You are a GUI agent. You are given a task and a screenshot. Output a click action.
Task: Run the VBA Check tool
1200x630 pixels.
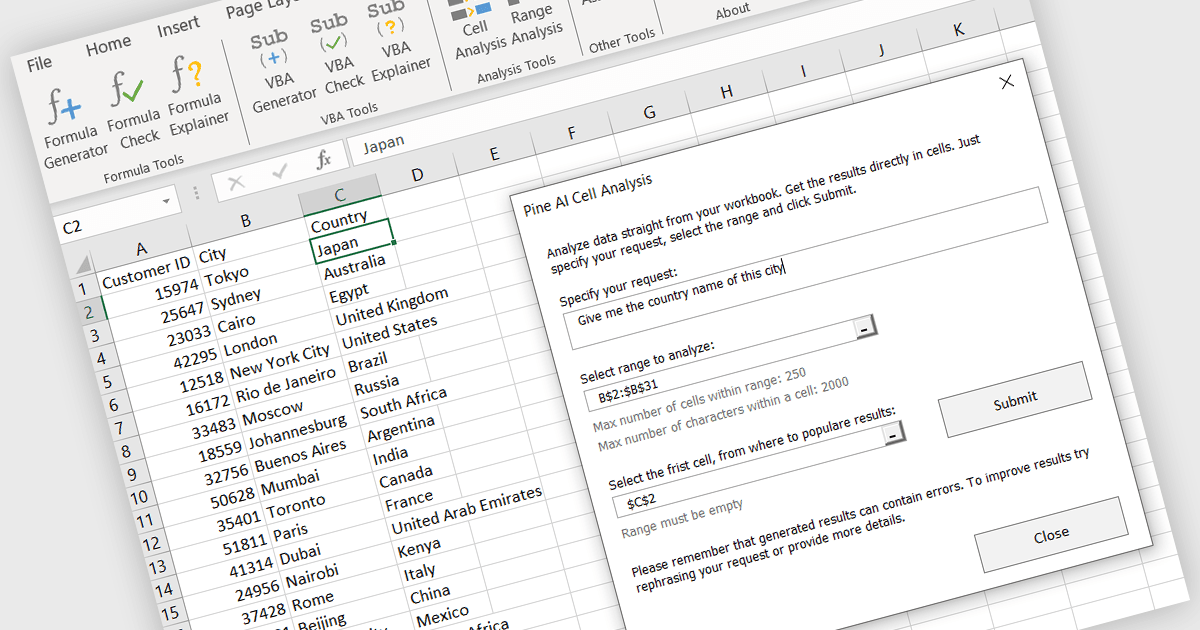(340, 56)
